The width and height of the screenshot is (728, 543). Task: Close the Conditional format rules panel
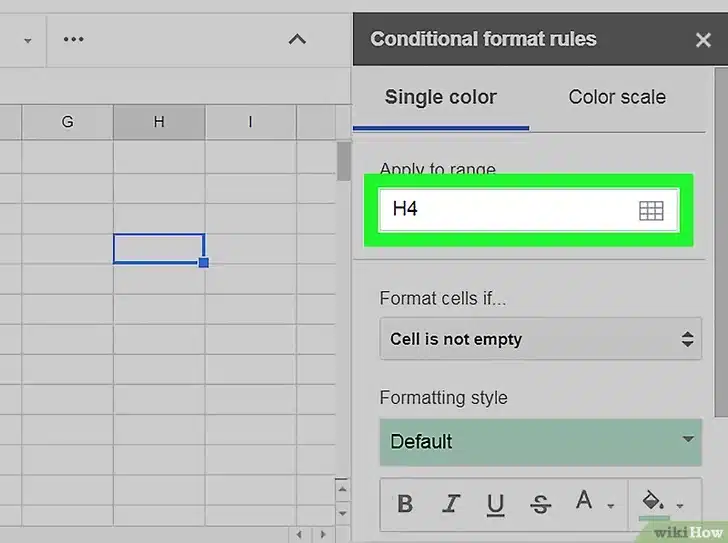(703, 41)
